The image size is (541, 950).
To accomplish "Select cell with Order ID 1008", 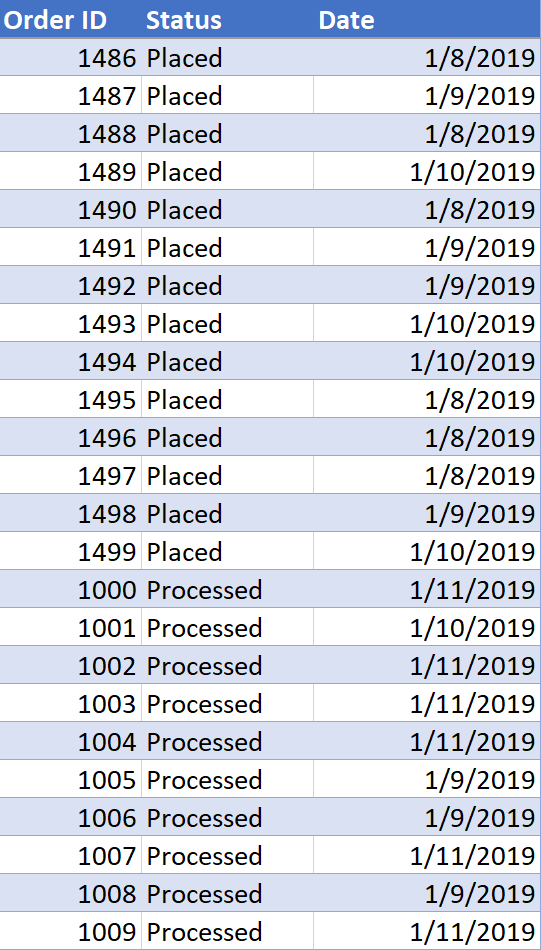I will click(71, 894).
